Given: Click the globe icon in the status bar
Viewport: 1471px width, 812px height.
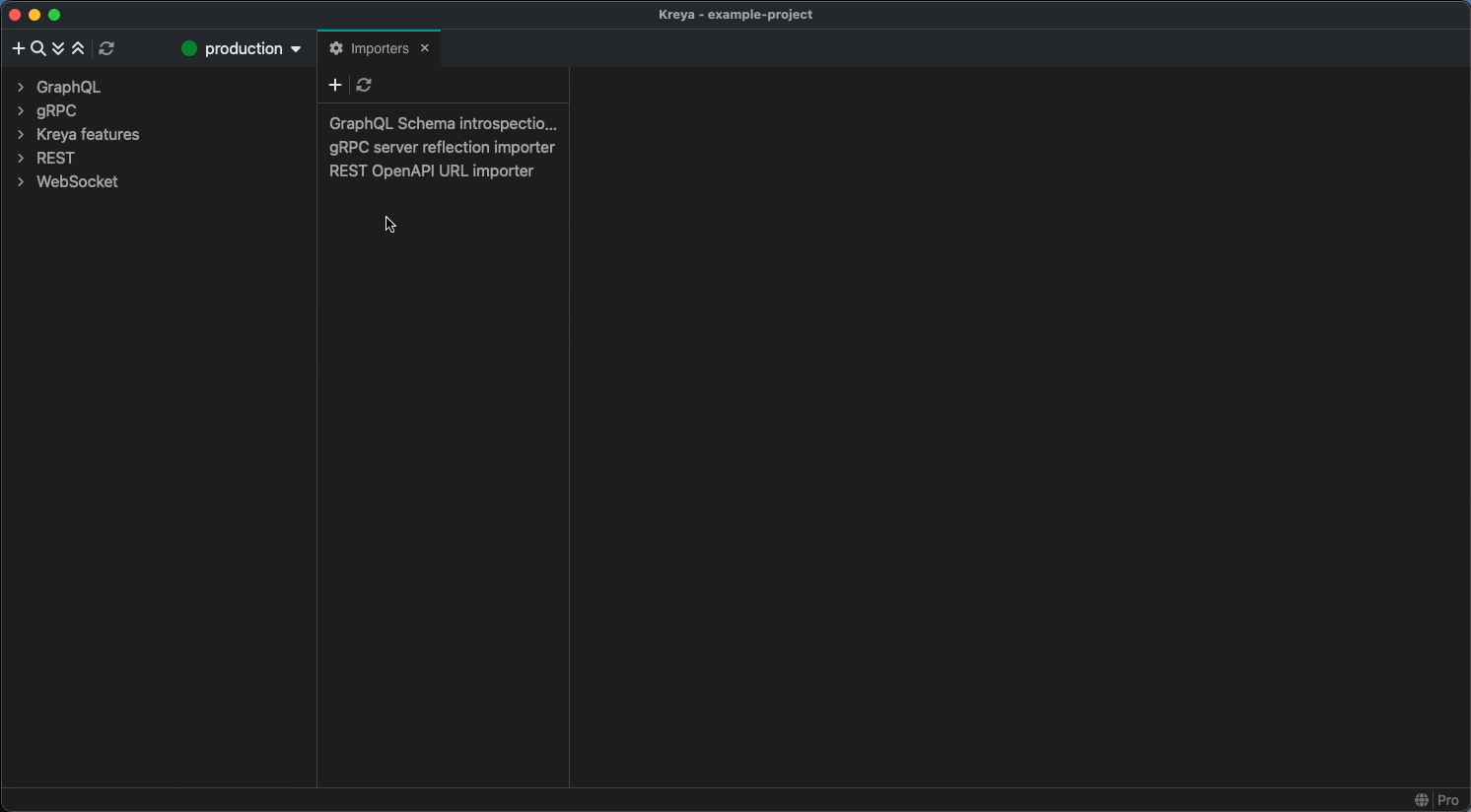Looking at the screenshot, I should pyautogui.click(x=1422, y=800).
